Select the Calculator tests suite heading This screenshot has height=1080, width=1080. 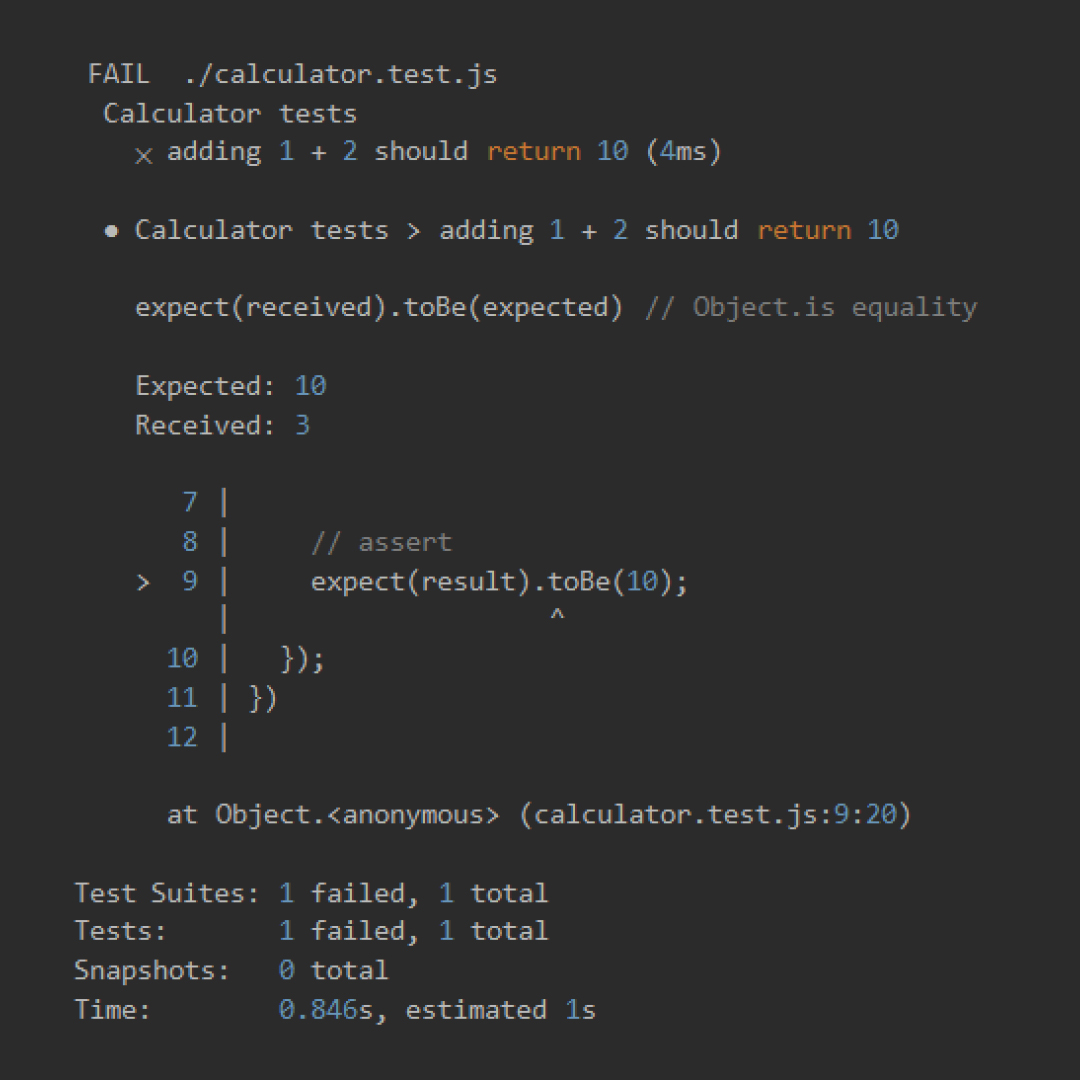click(x=229, y=113)
